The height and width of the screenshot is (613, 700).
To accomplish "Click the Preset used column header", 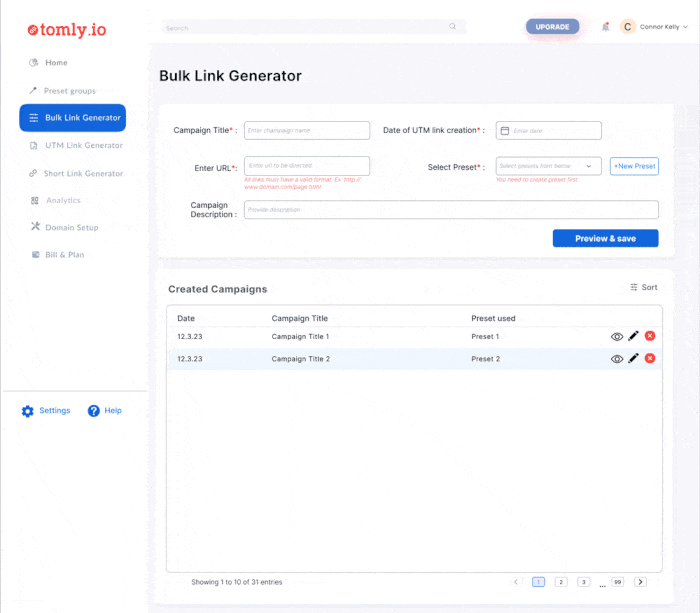I will point(493,318).
